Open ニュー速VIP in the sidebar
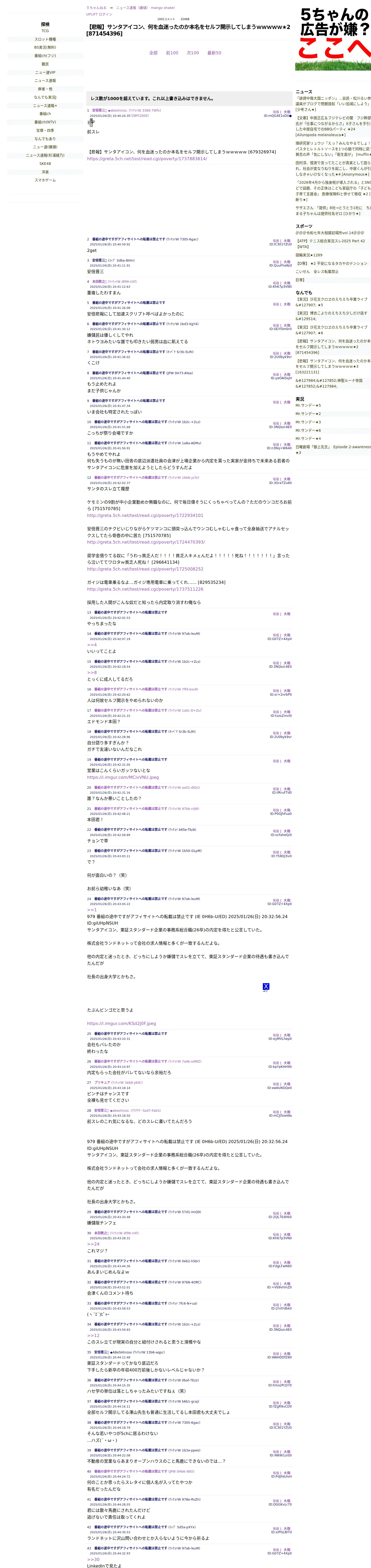 [45, 72]
